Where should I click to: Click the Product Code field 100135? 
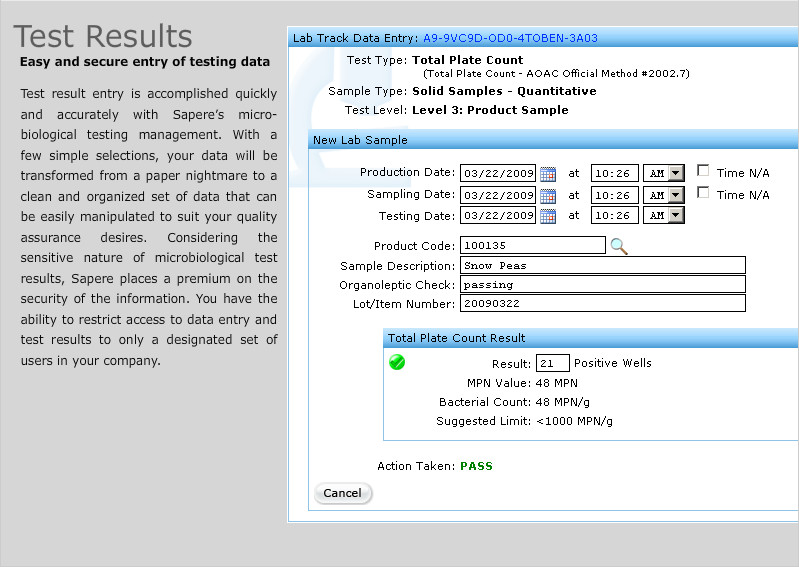[532, 245]
